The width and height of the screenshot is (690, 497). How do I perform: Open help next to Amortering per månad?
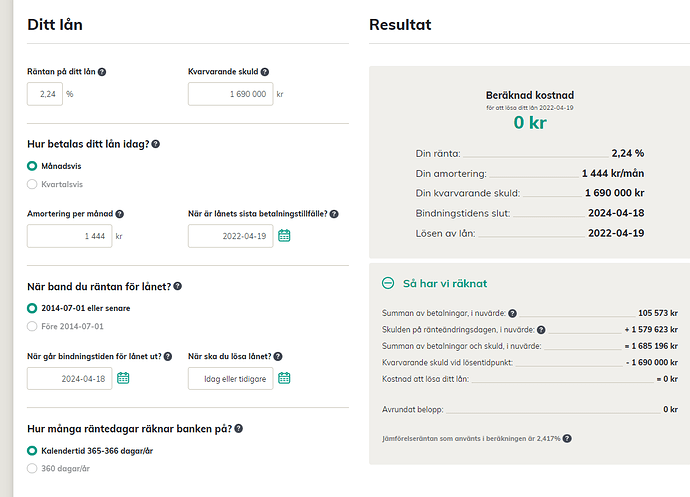click(x=119, y=214)
